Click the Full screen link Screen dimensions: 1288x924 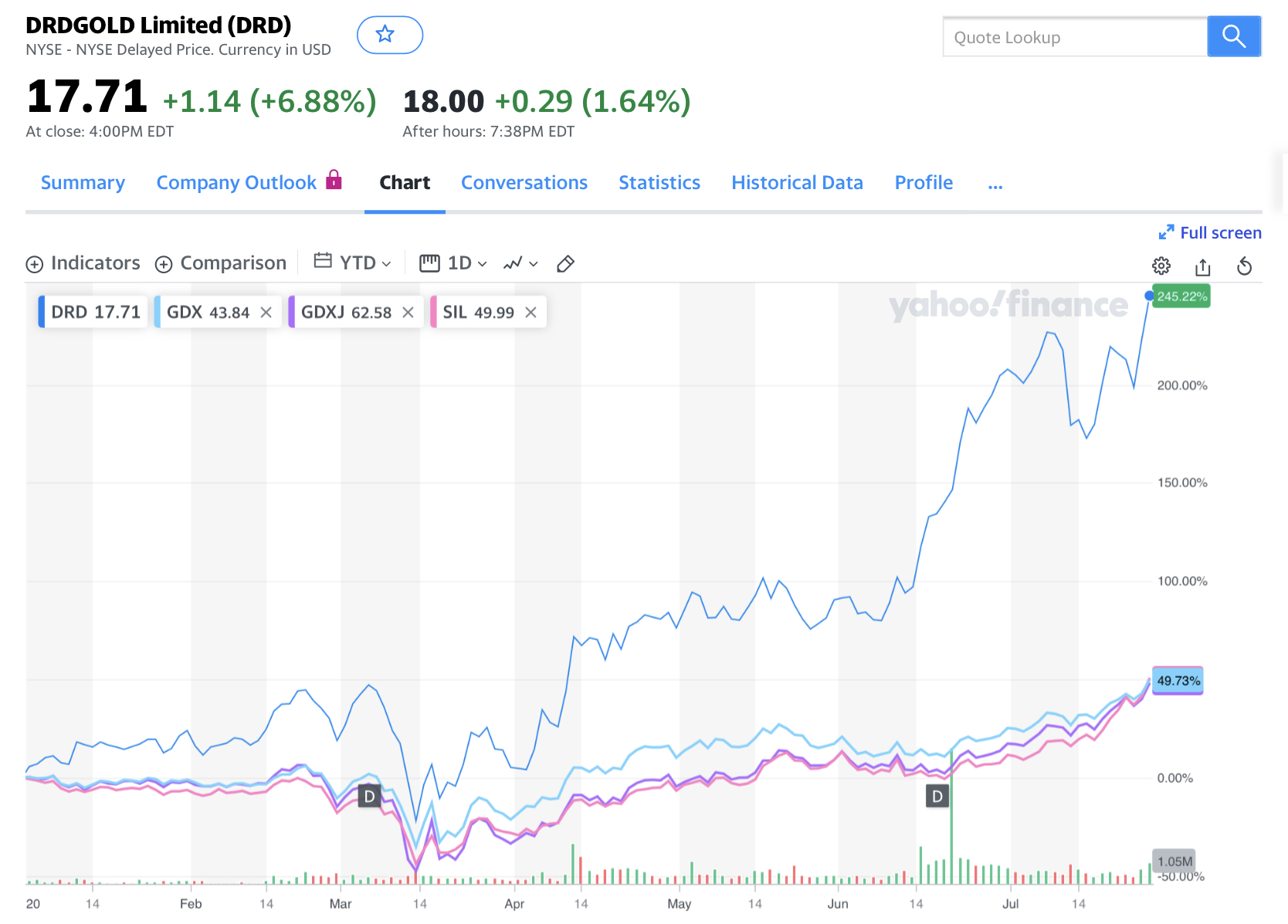point(1211,232)
